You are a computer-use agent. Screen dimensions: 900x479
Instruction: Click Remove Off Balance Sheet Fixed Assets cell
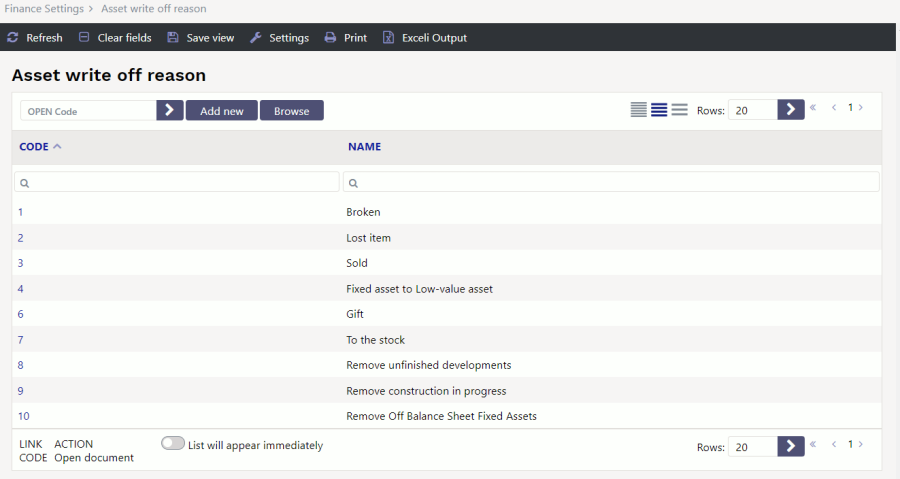(441, 416)
